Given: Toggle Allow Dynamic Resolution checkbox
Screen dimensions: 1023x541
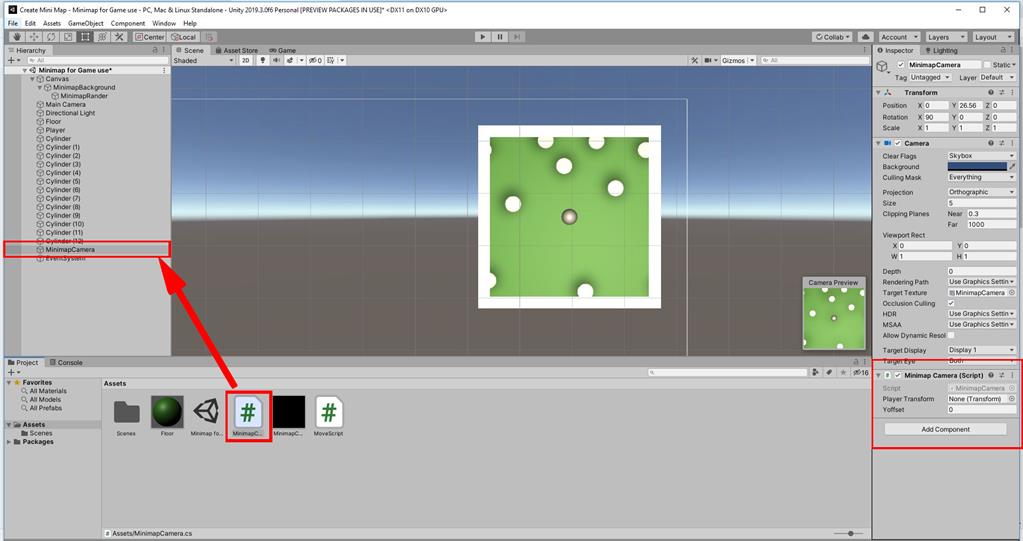Looking at the screenshot, I should point(951,335).
